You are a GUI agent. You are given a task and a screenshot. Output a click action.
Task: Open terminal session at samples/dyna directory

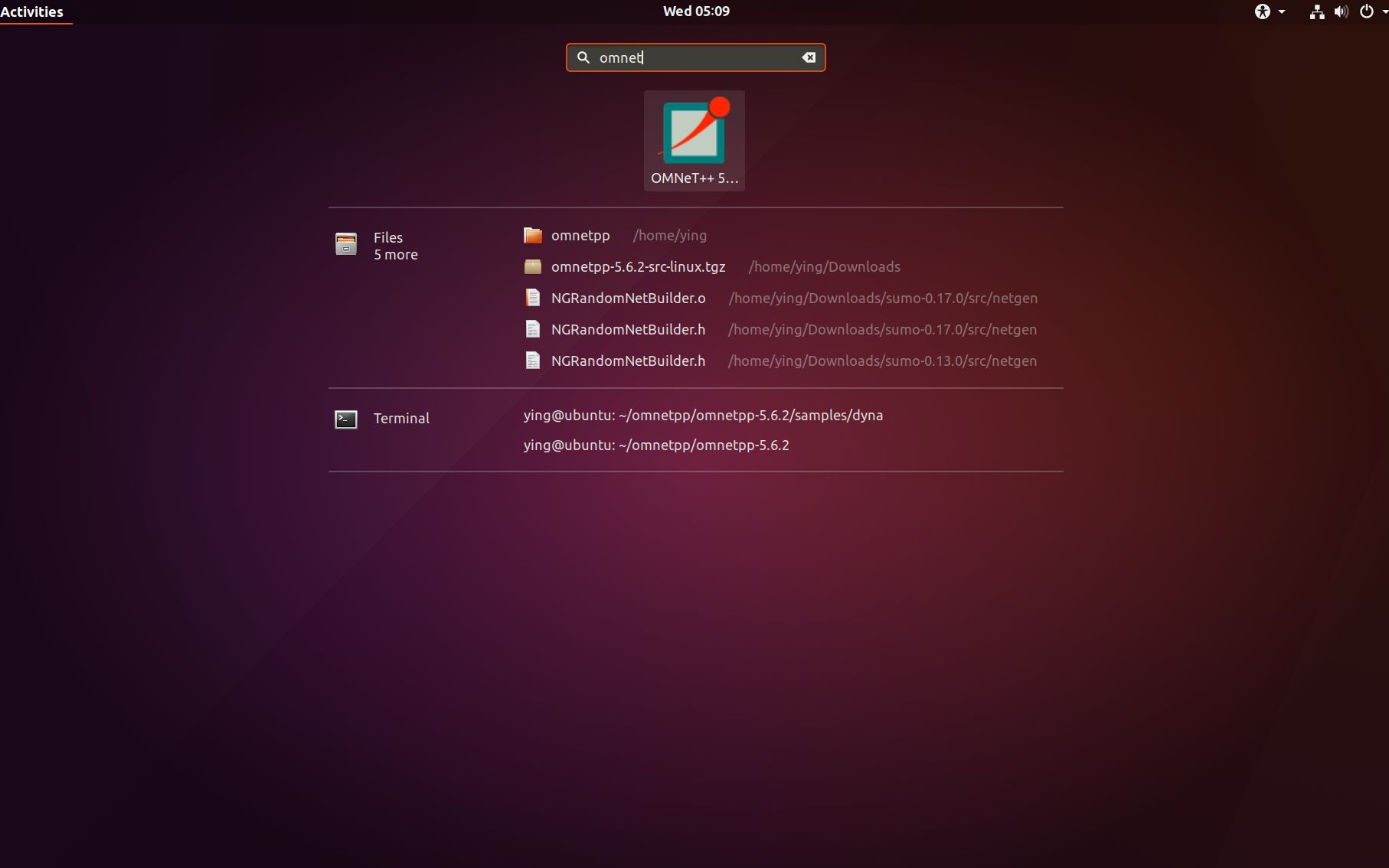click(703, 416)
